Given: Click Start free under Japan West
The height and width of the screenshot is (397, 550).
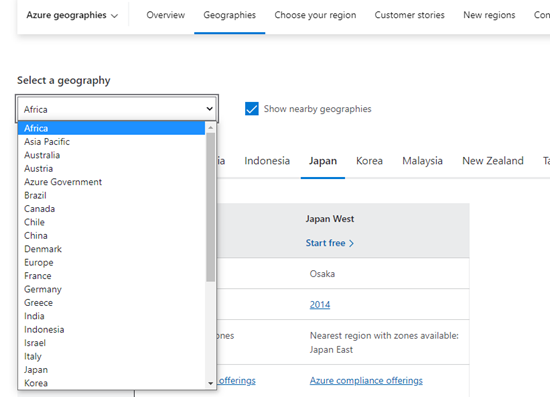Looking at the screenshot, I should (329, 243).
